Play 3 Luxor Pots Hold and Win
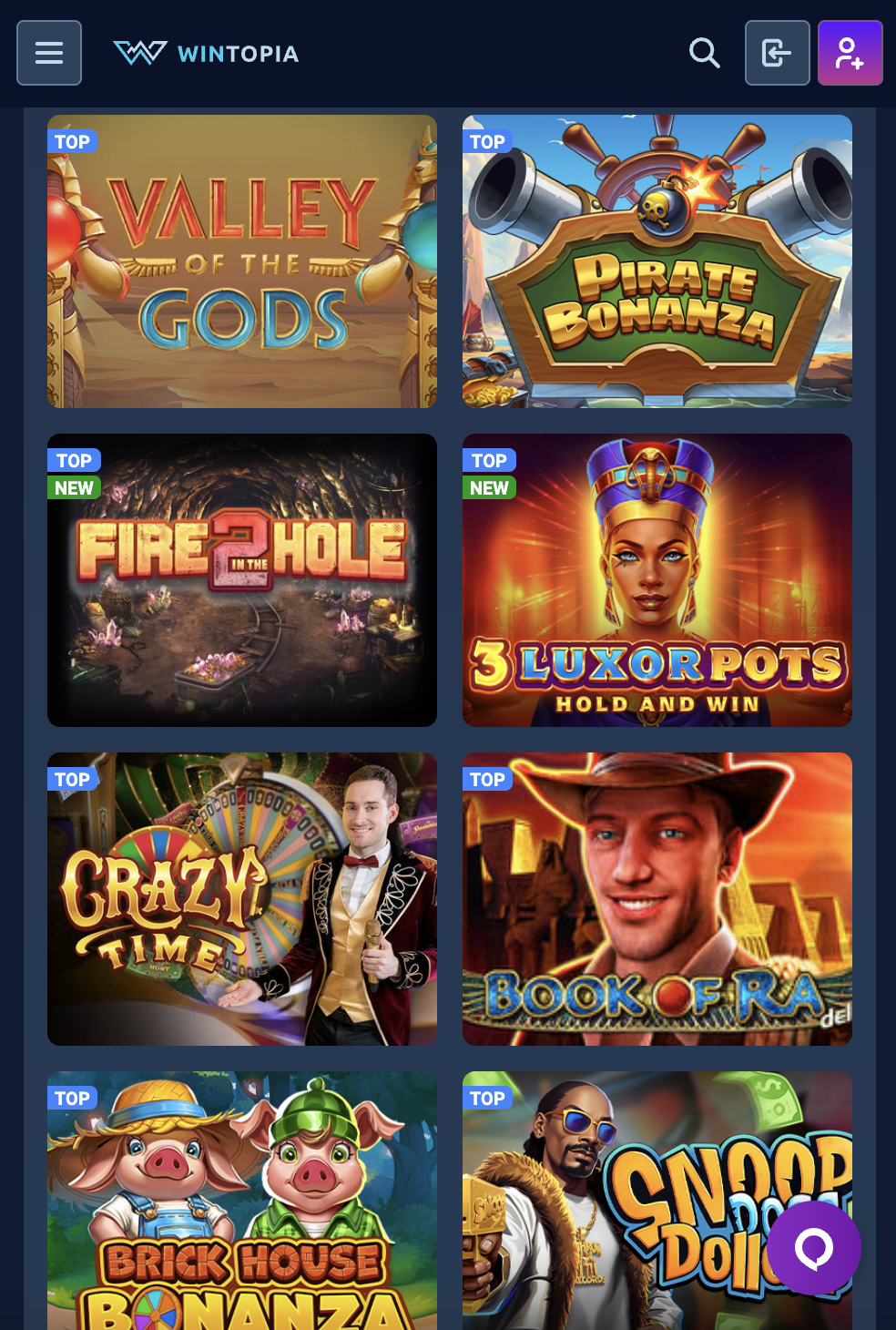896x1330 pixels. [x=657, y=580]
